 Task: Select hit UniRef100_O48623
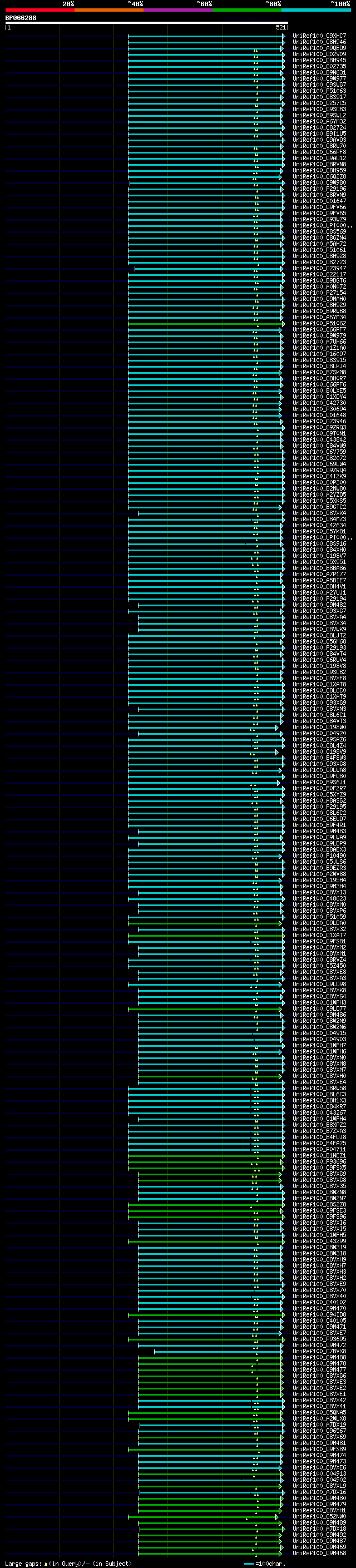[319, 898]
